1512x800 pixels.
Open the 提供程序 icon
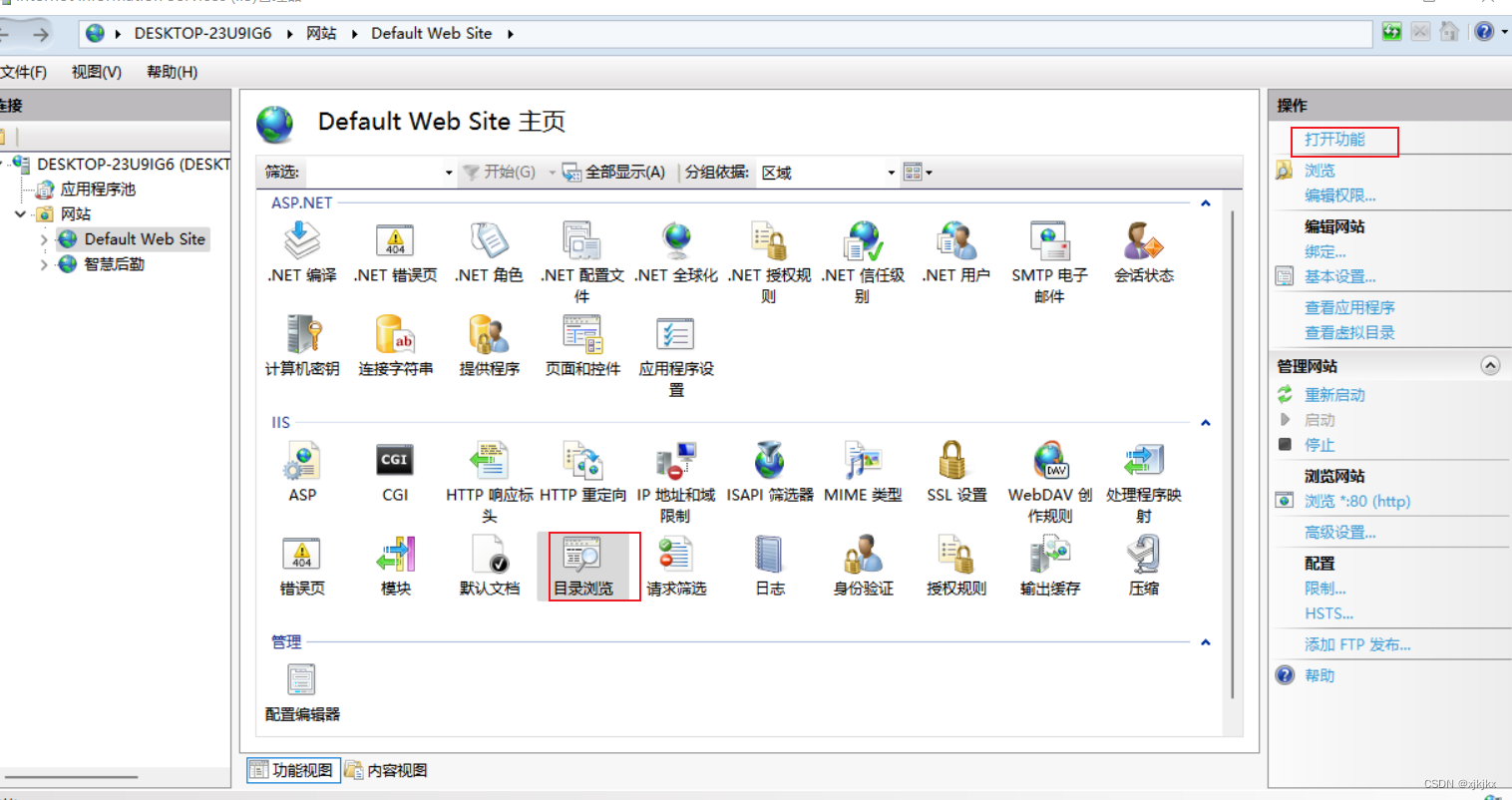click(489, 334)
